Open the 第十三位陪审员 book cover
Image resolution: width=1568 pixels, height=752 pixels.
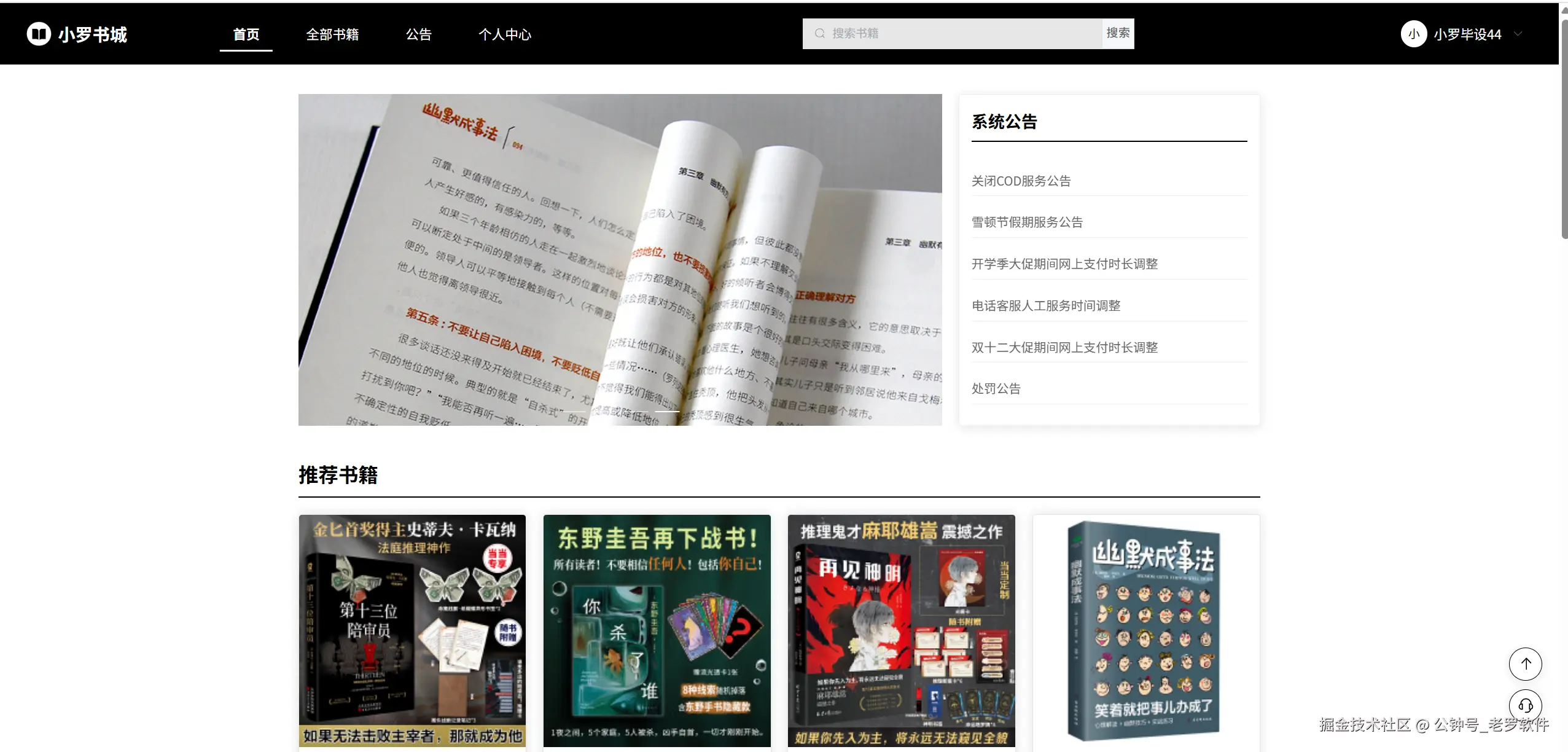(412, 630)
